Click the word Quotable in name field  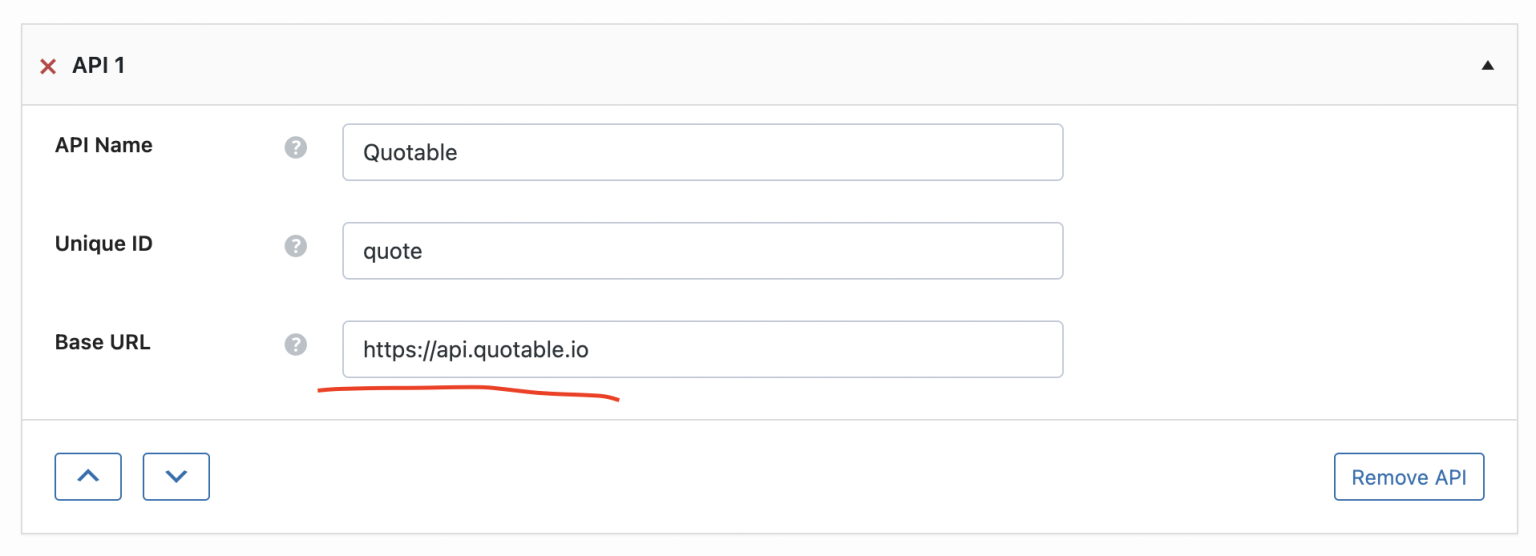pyautogui.click(x=410, y=153)
